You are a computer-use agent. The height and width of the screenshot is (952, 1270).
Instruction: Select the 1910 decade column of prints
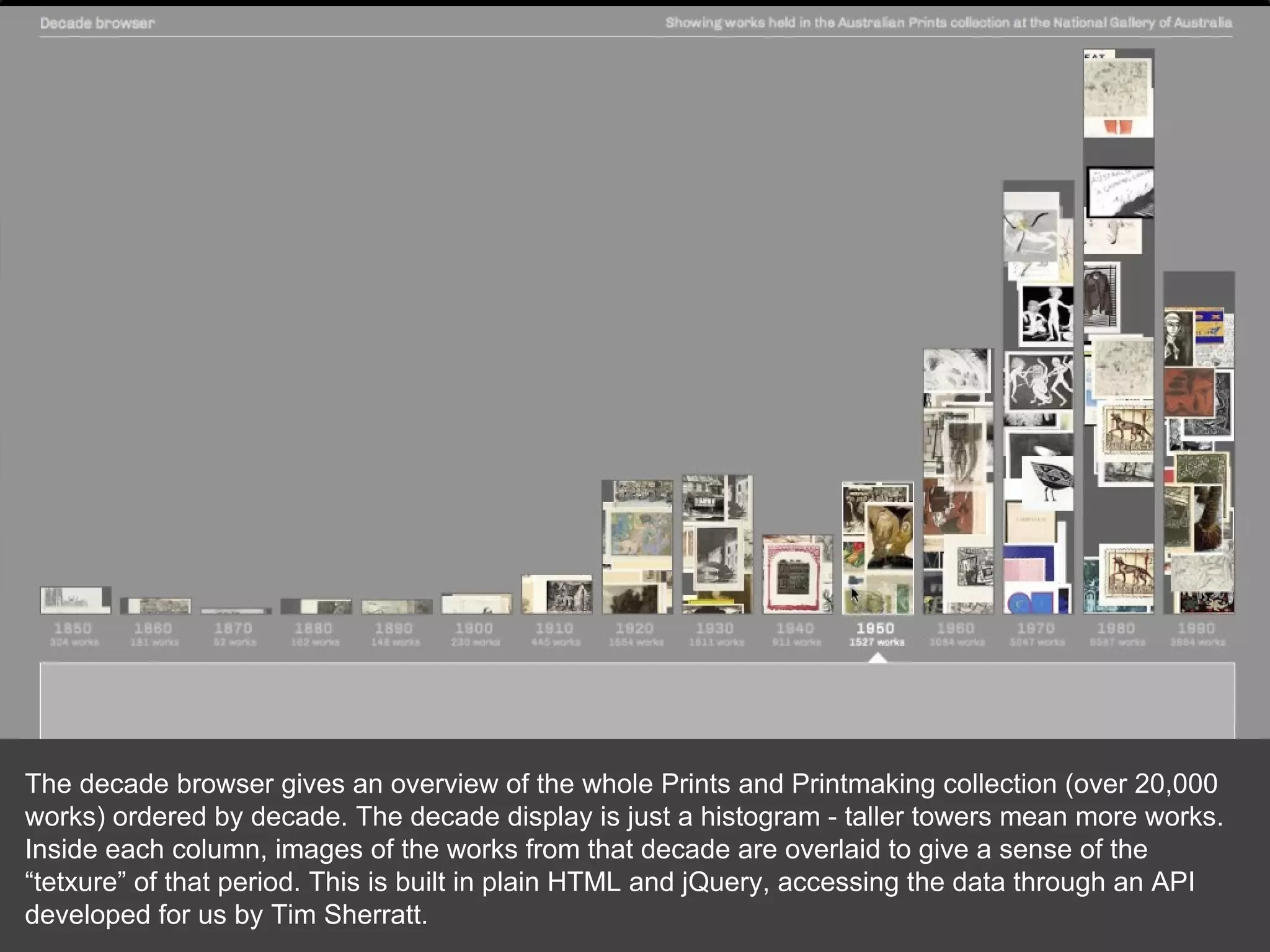point(557,595)
